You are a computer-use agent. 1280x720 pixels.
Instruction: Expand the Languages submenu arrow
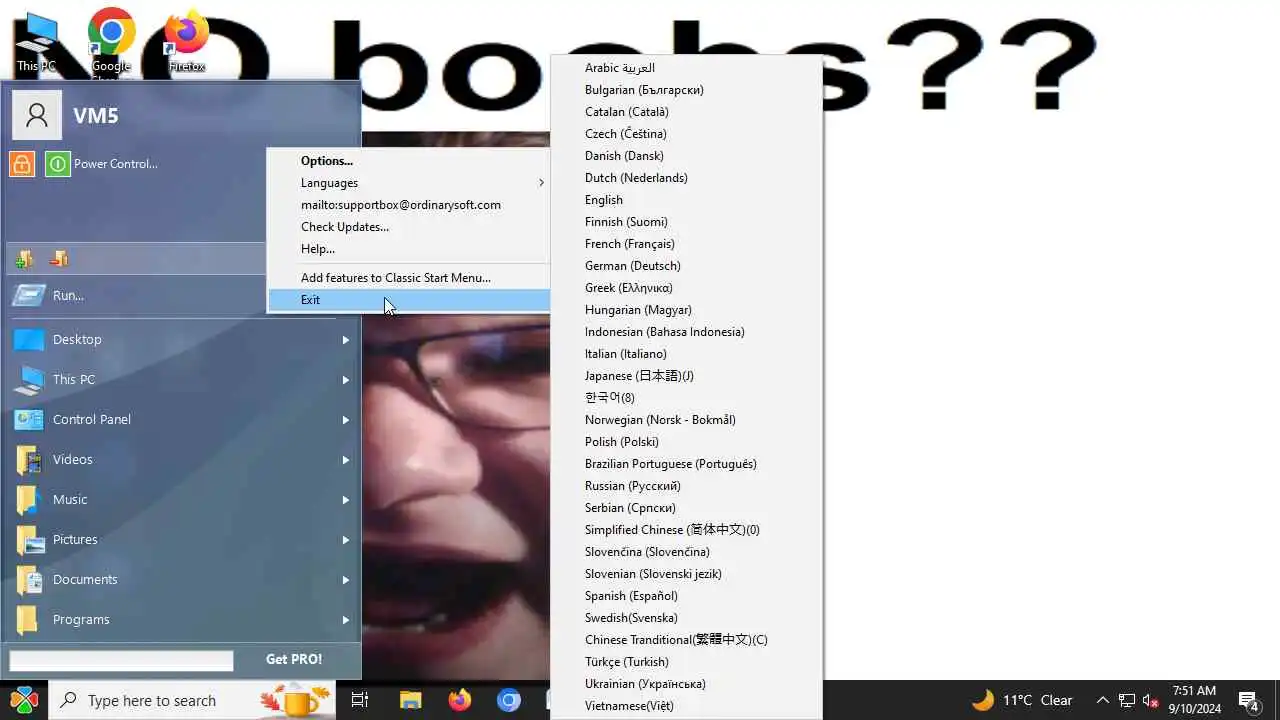(x=541, y=183)
